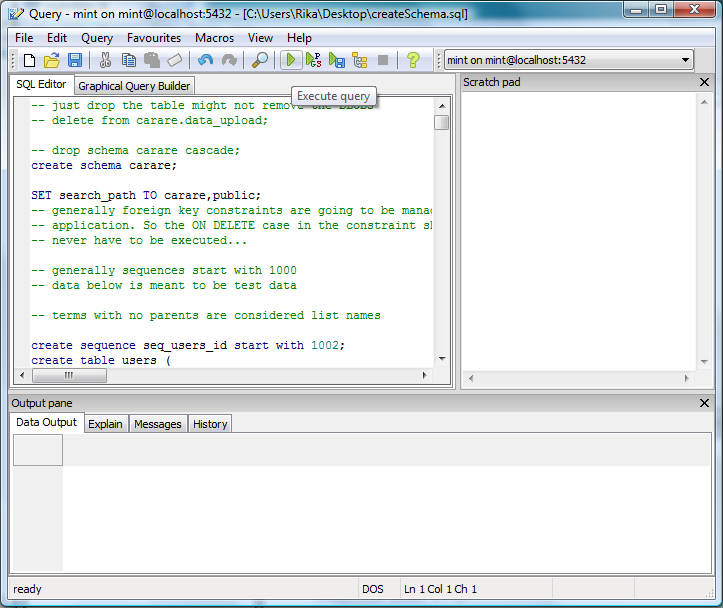Open the Help menu
This screenshot has width=723, height=608.
coord(299,38)
